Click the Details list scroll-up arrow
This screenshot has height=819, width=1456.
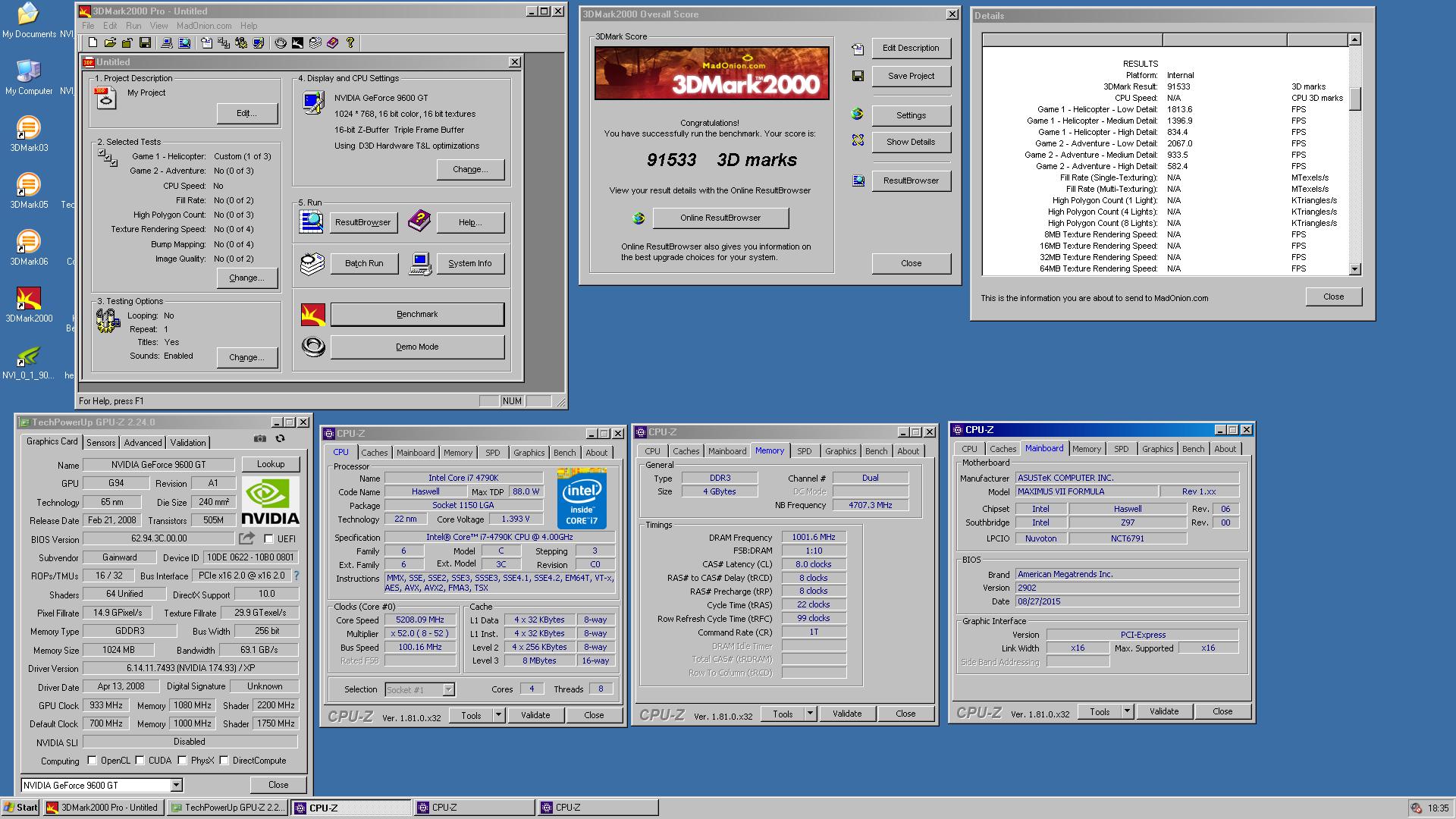1355,39
